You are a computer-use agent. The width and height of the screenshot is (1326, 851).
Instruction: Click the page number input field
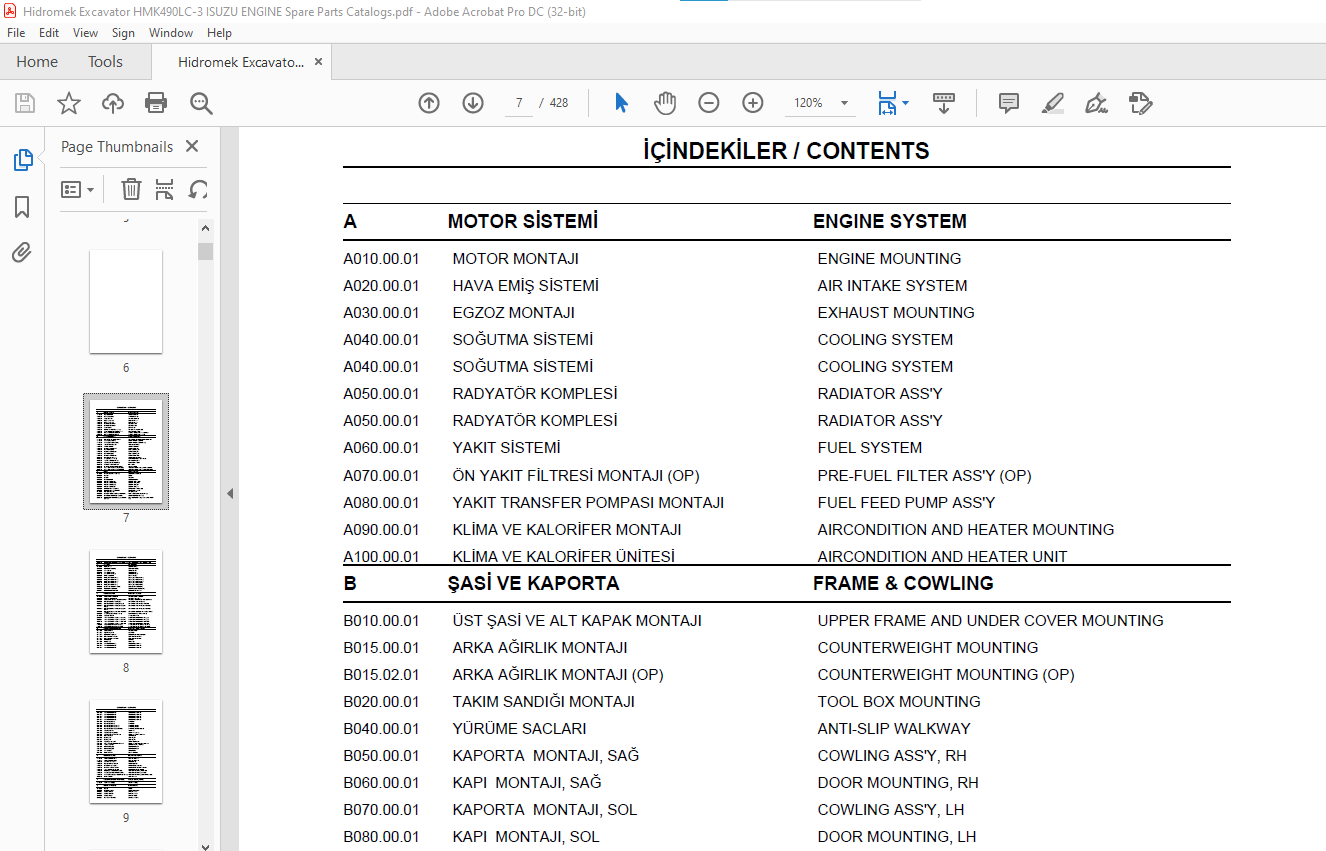click(x=519, y=103)
